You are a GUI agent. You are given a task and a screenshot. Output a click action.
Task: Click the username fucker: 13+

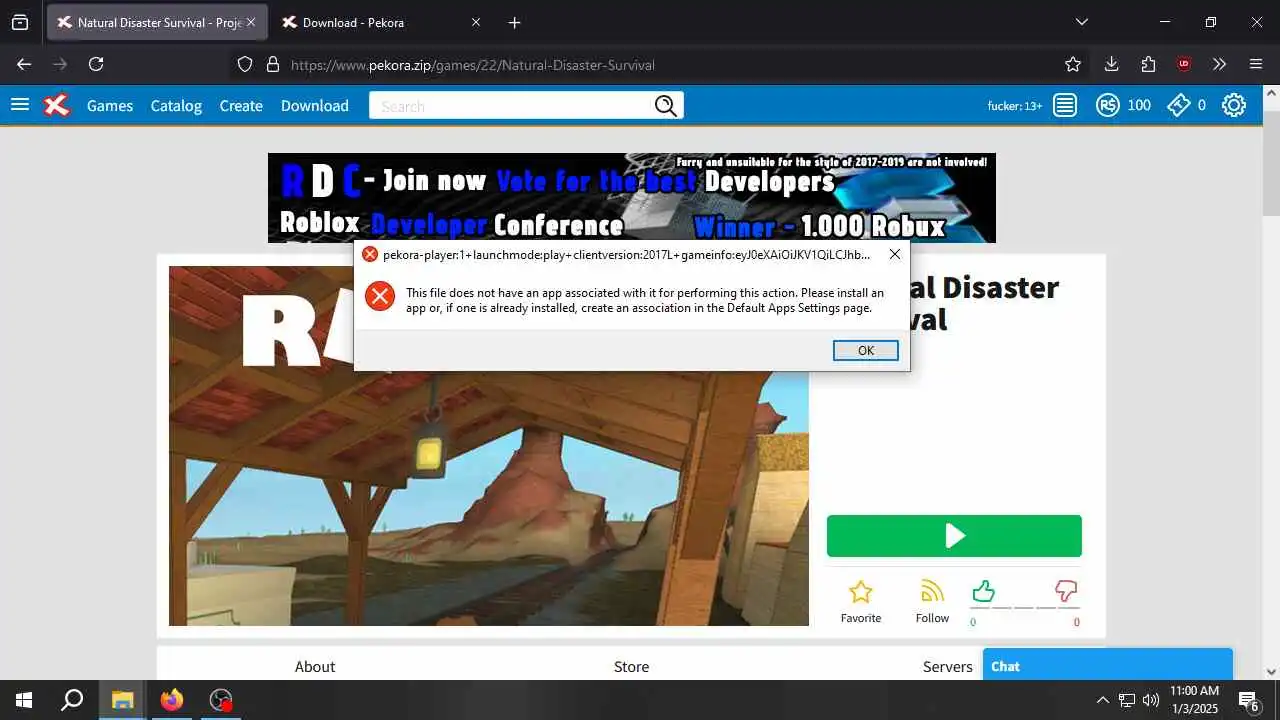(1014, 106)
